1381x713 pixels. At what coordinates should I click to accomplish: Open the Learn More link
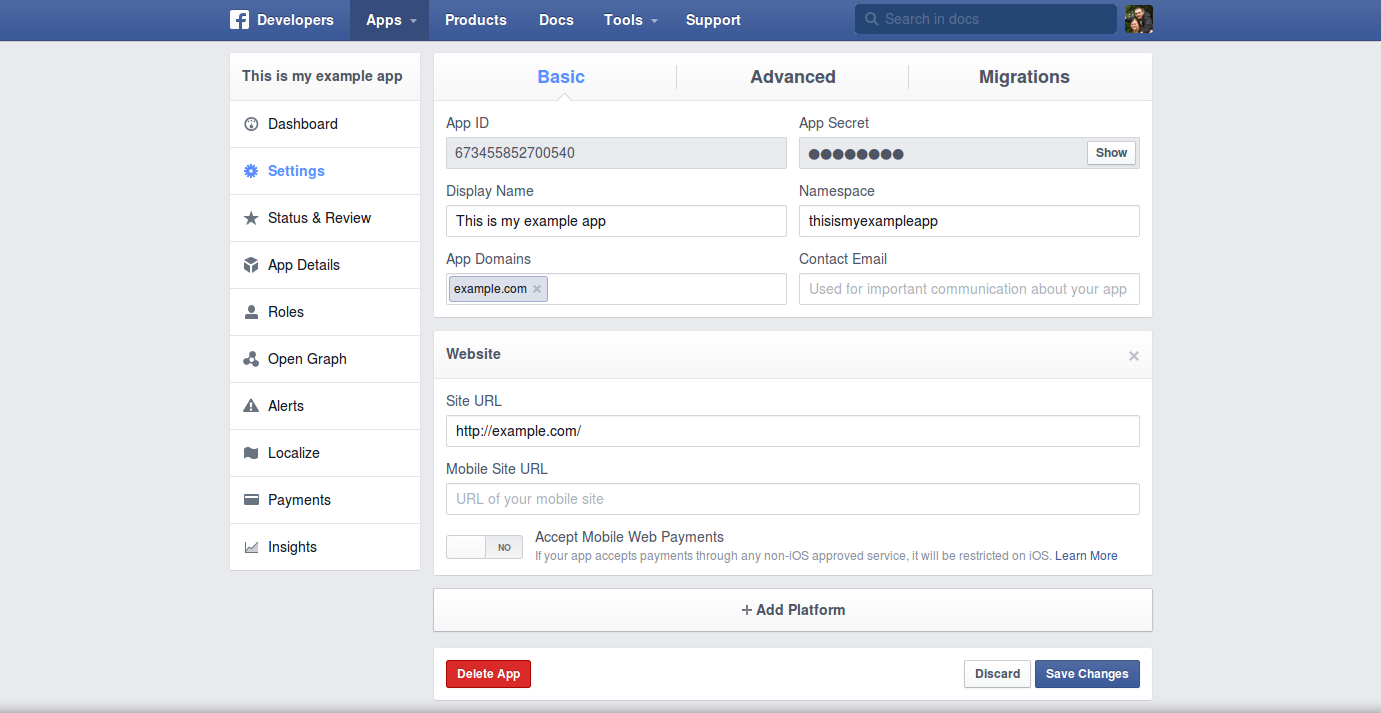pos(1086,556)
